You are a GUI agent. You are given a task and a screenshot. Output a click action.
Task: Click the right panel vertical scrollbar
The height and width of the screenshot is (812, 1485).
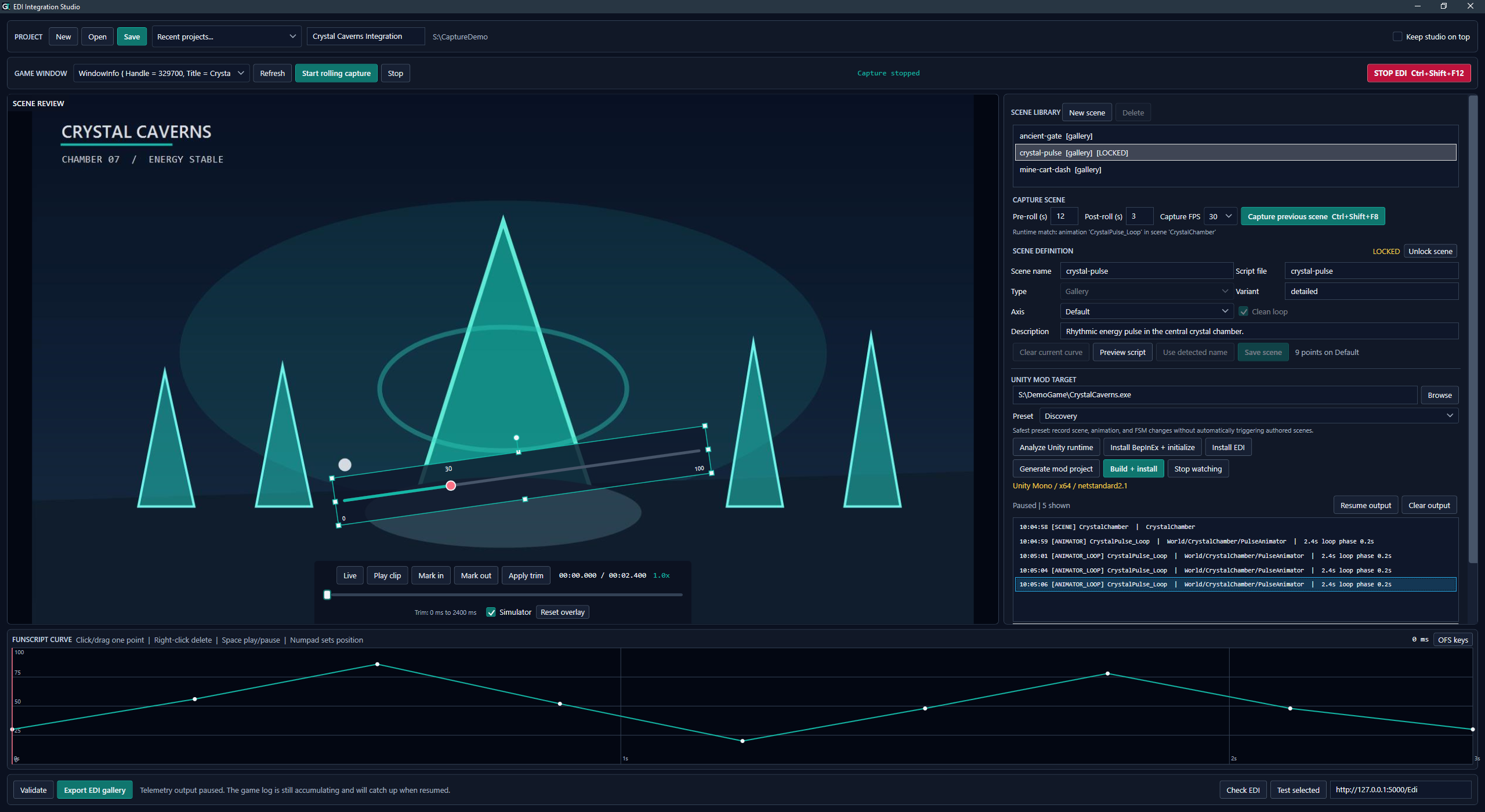(1473, 329)
